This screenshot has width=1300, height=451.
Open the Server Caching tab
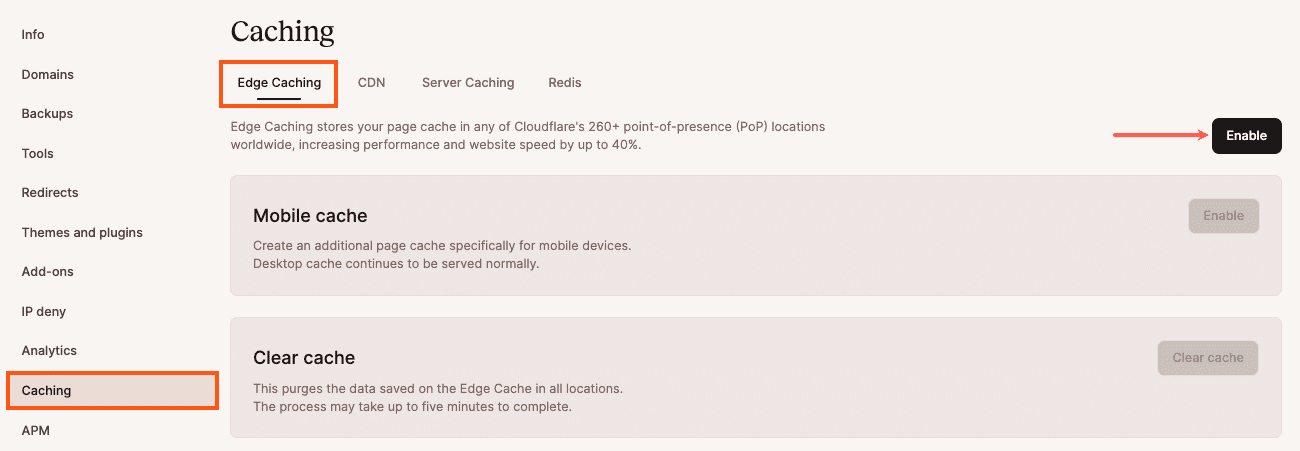468,83
